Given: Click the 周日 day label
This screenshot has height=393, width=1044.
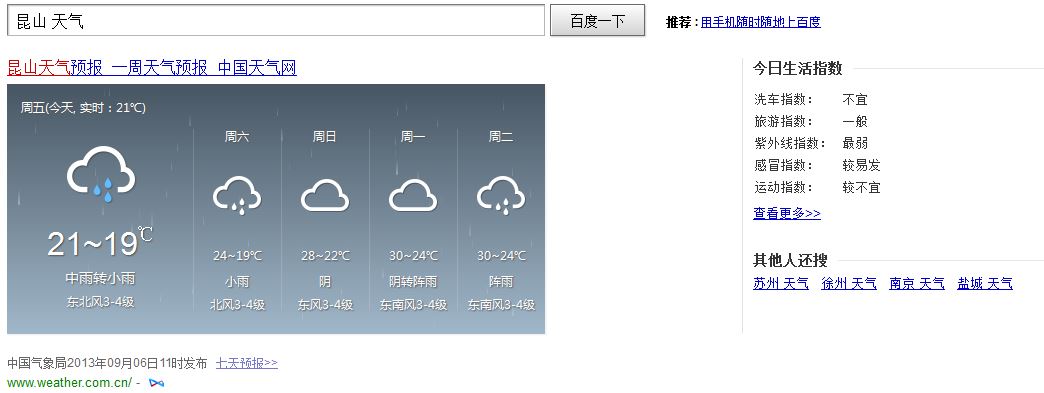Looking at the screenshot, I should point(325,137).
